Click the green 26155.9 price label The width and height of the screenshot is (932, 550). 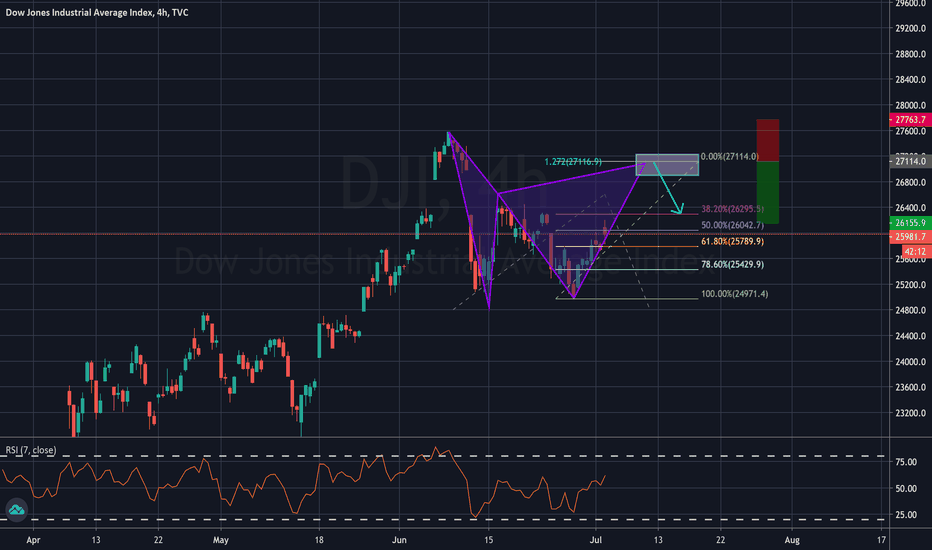pyautogui.click(x=911, y=223)
